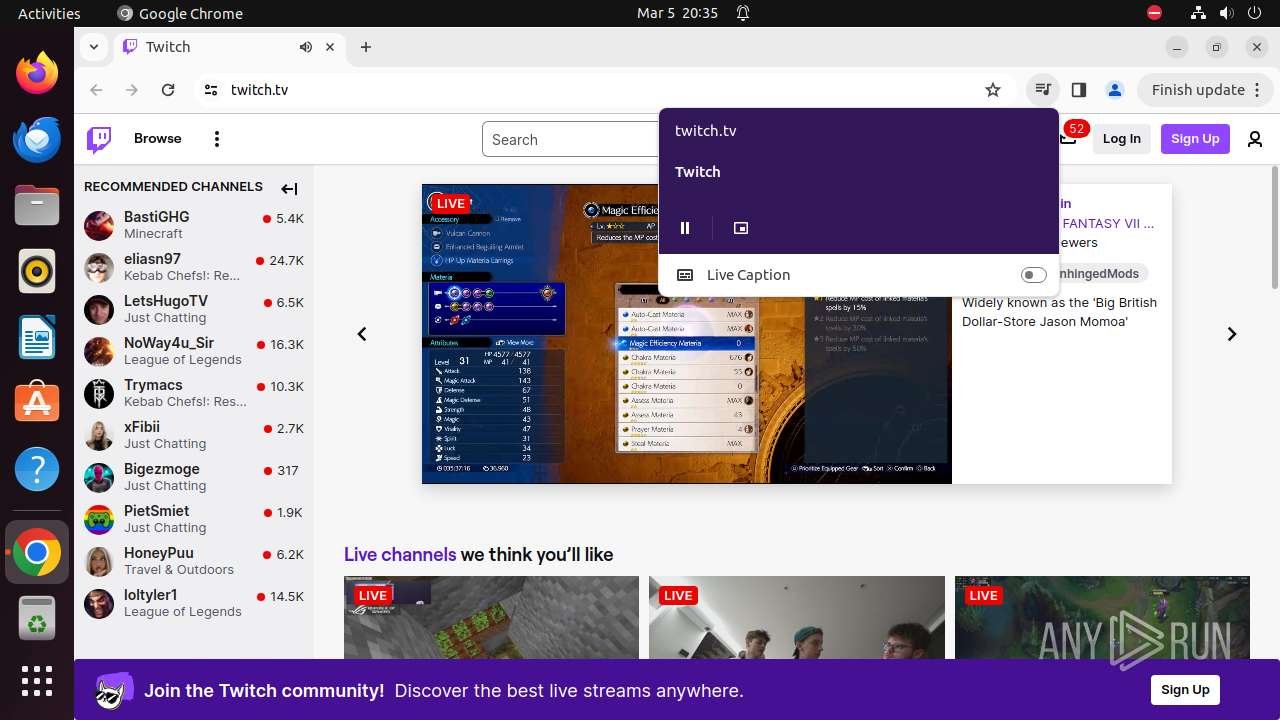This screenshot has height=720, width=1280.
Task: Open Trymacs channel in sidebar
Action: coord(194,393)
